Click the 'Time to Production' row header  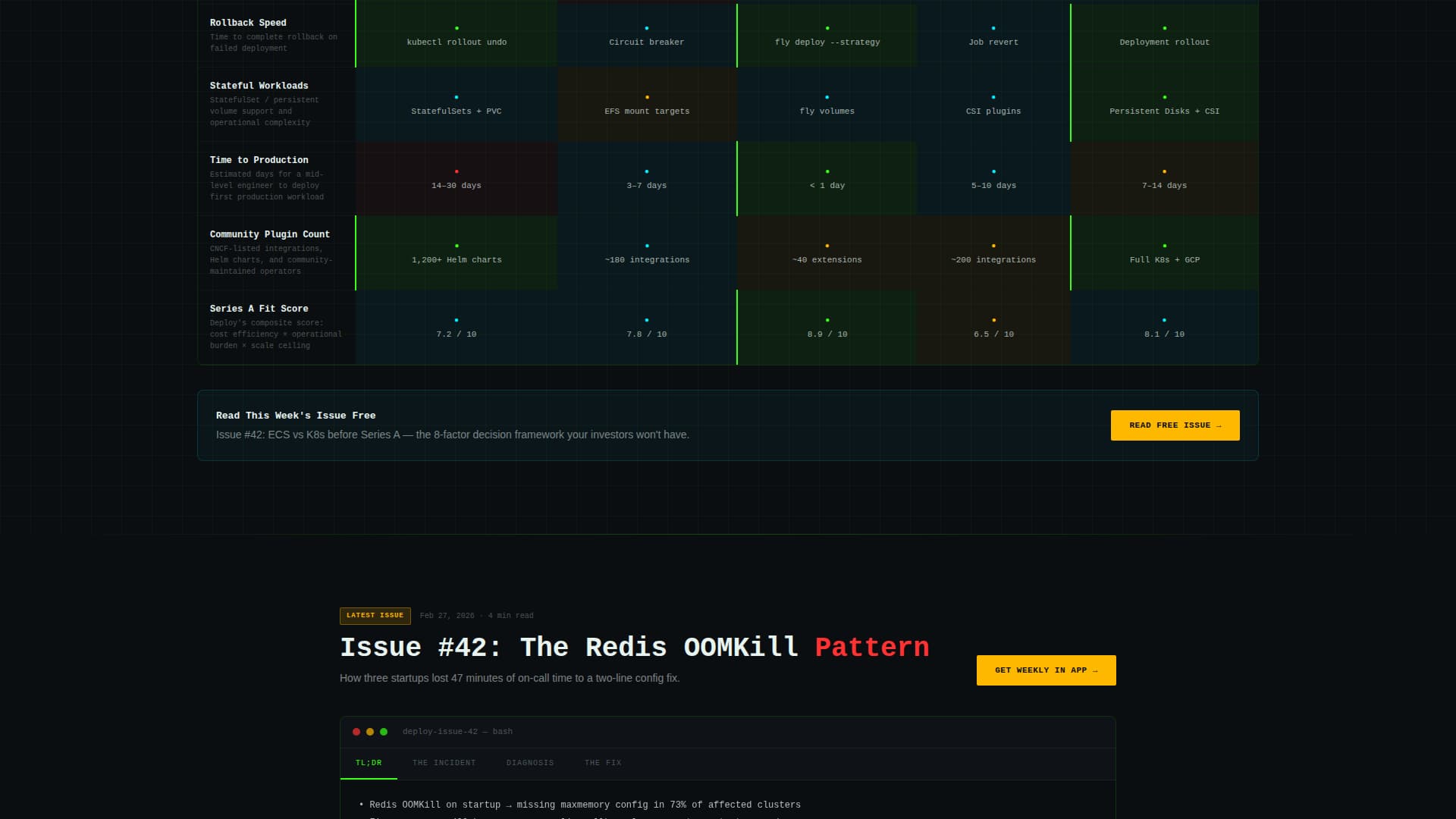(277, 179)
